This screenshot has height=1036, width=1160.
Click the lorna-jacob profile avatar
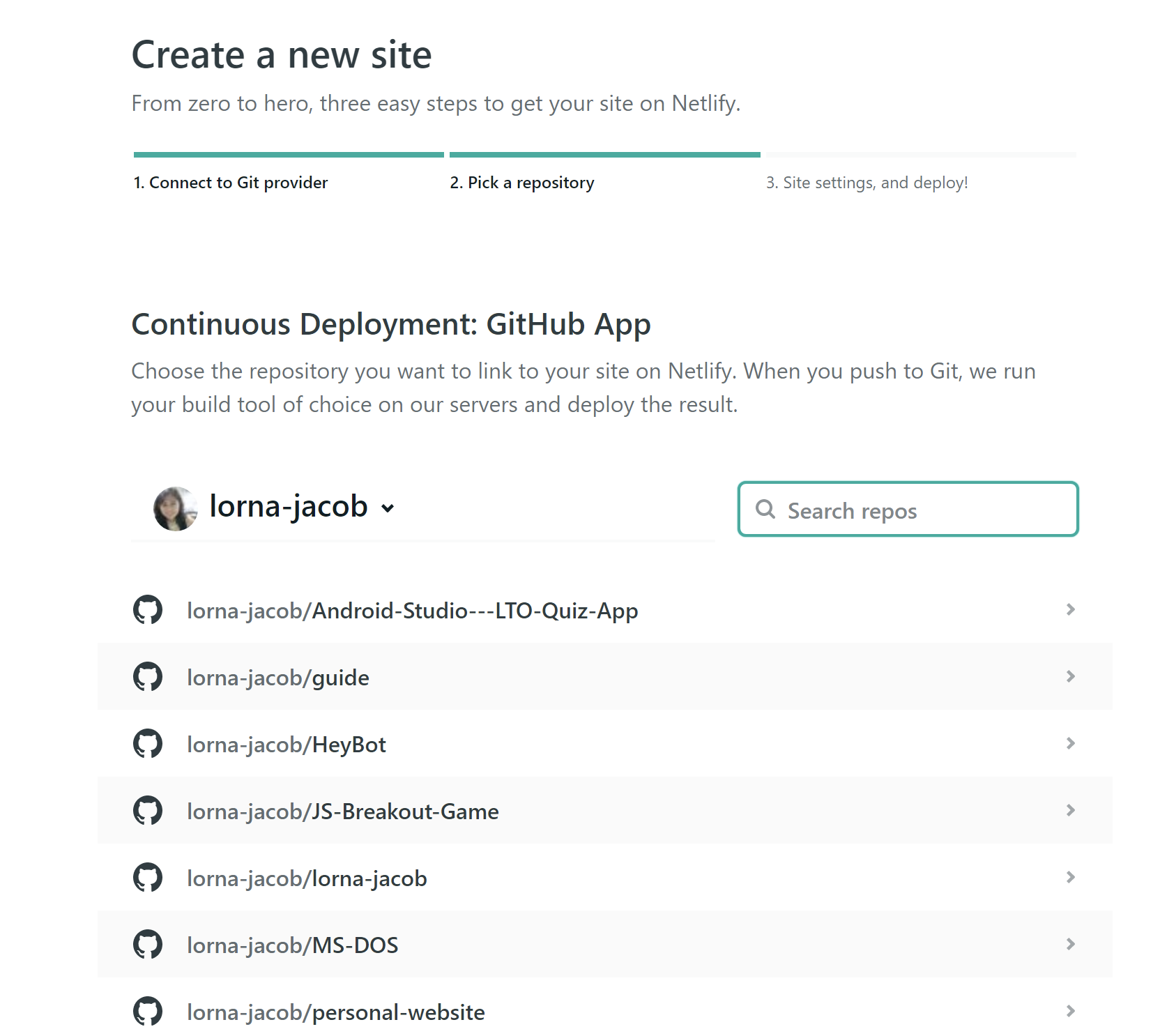[176, 509]
